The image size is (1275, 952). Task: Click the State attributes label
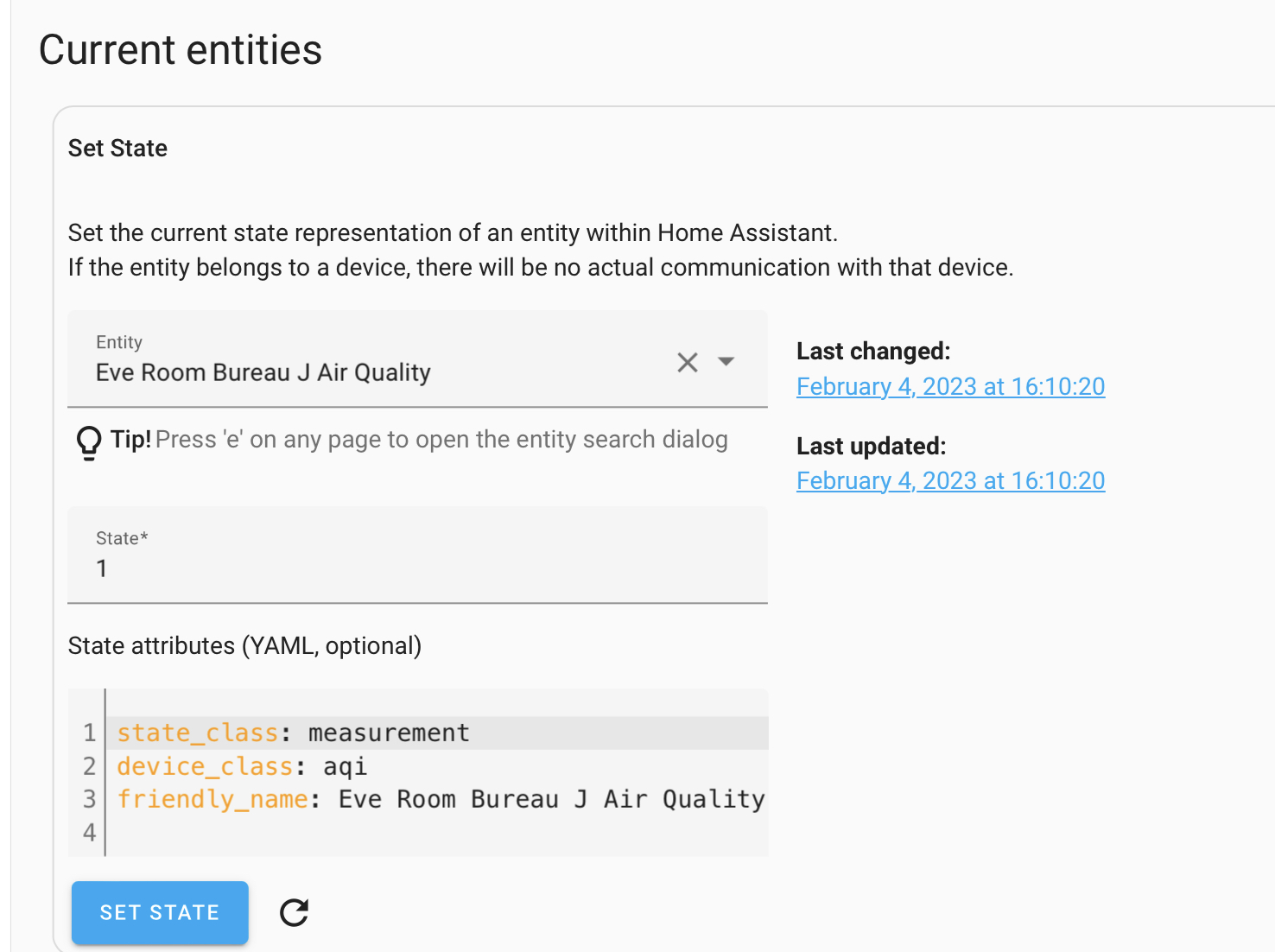point(244,645)
